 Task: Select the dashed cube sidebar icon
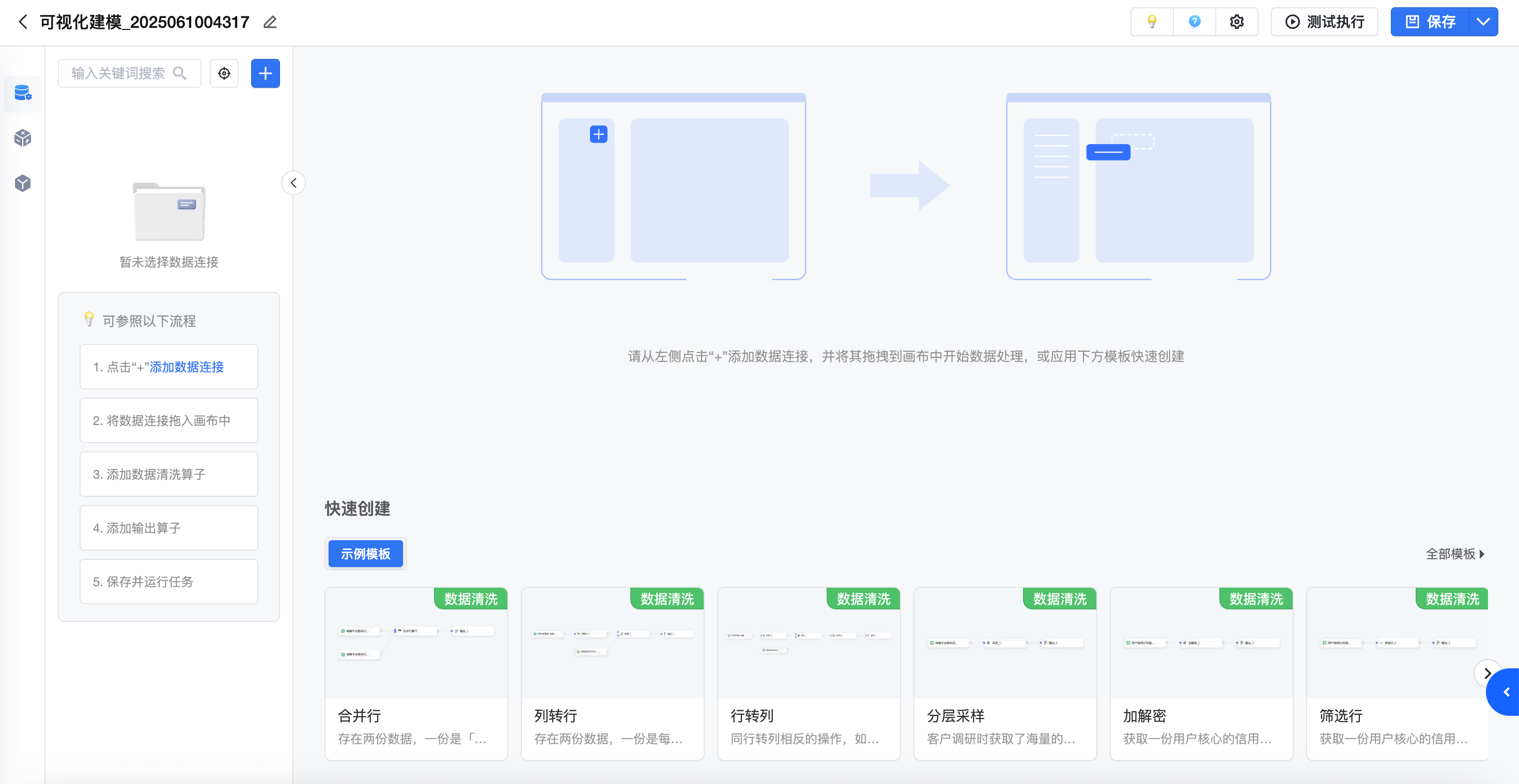22,138
